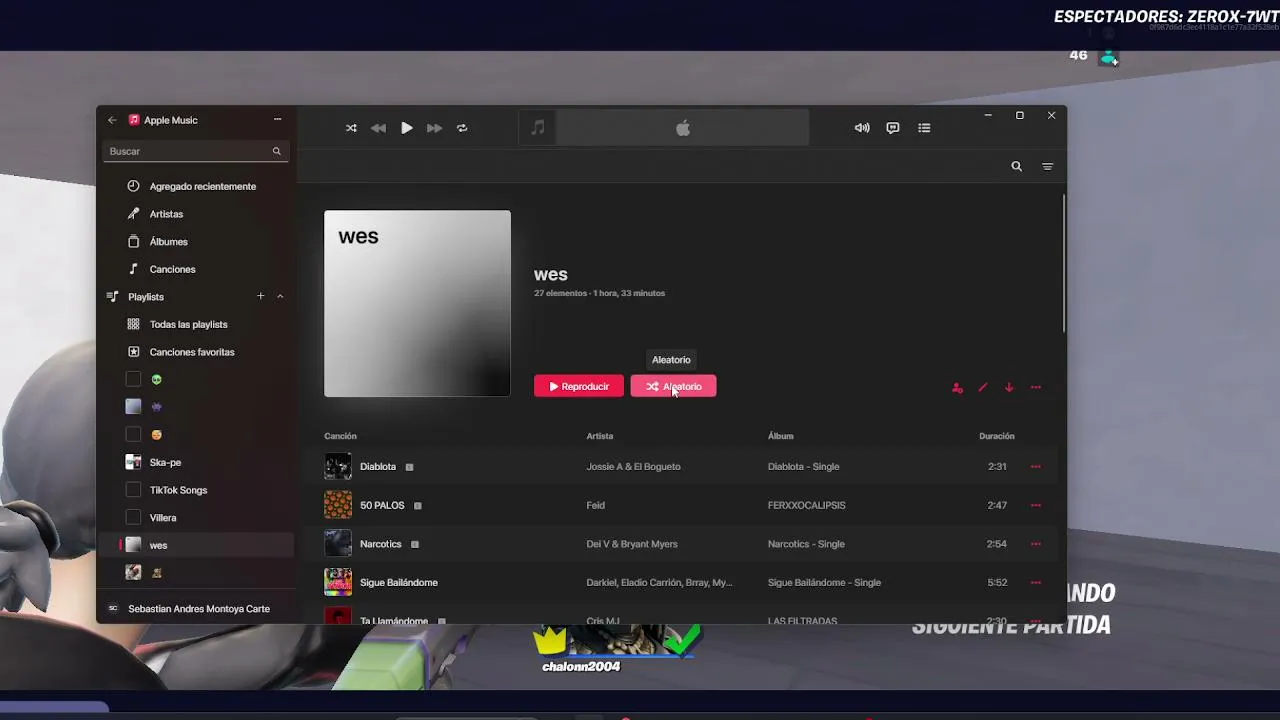Toggle shuffle in the playback controls

[351, 128]
